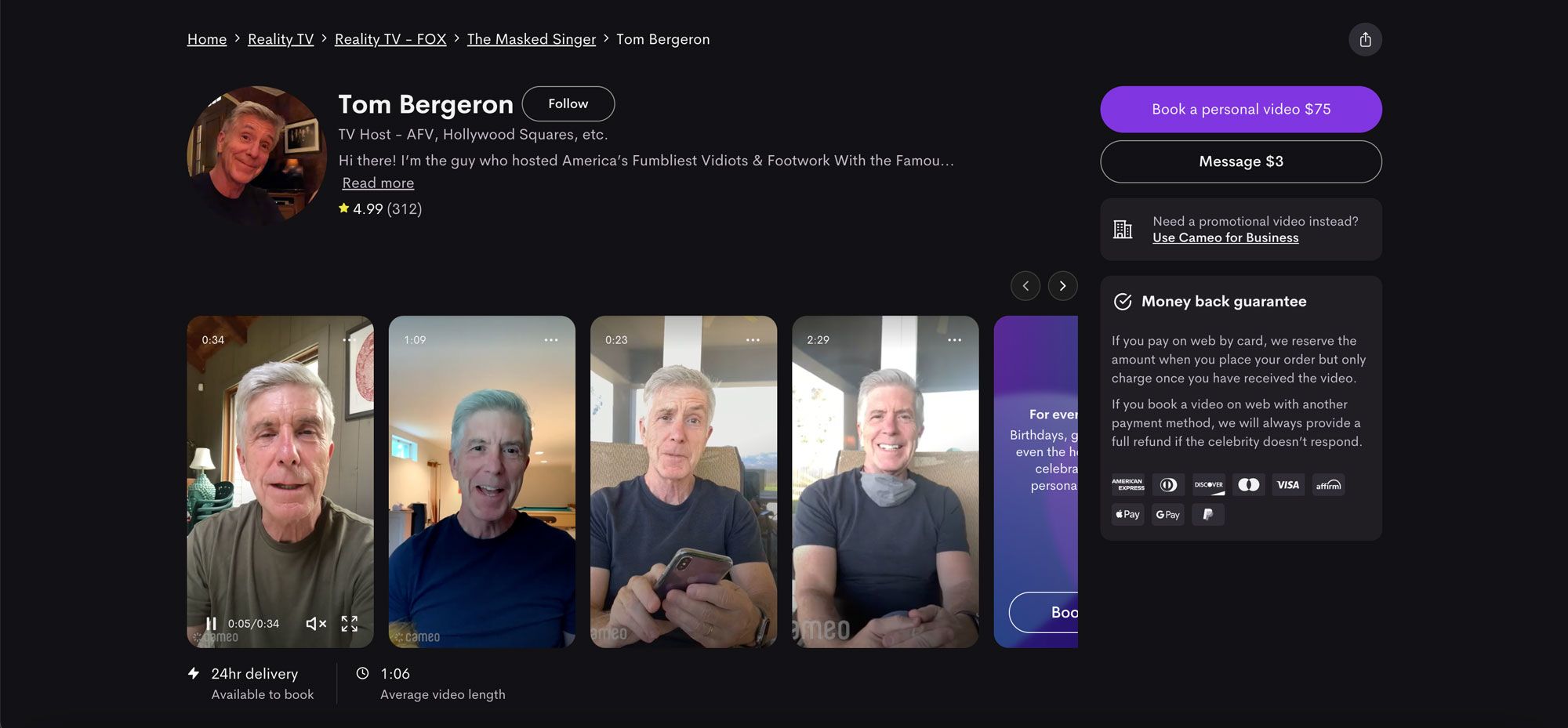Unmute the first video's audio
1568x728 pixels.
click(316, 624)
